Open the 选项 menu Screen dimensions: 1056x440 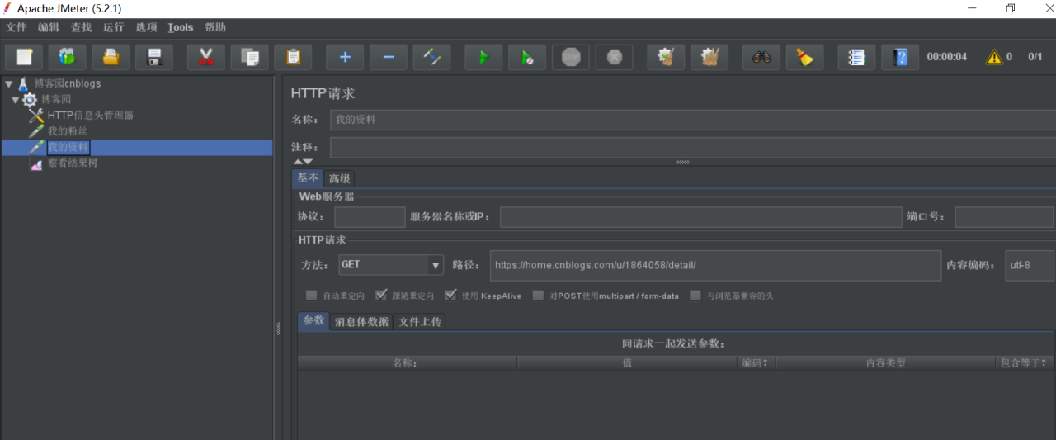[146, 28]
